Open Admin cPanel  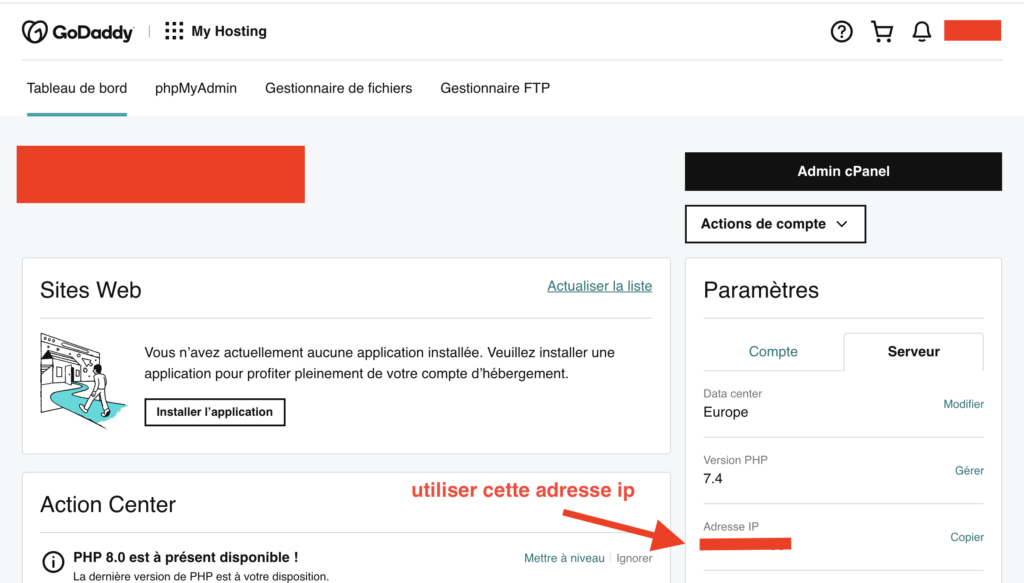click(843, 171)
